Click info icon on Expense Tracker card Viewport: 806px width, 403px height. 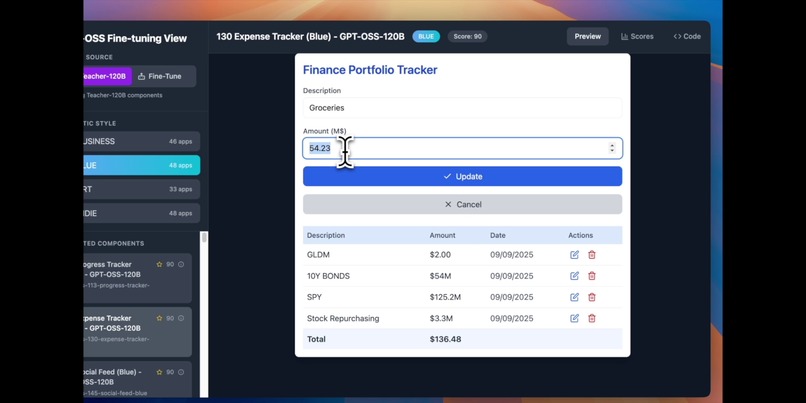point(181,318)
